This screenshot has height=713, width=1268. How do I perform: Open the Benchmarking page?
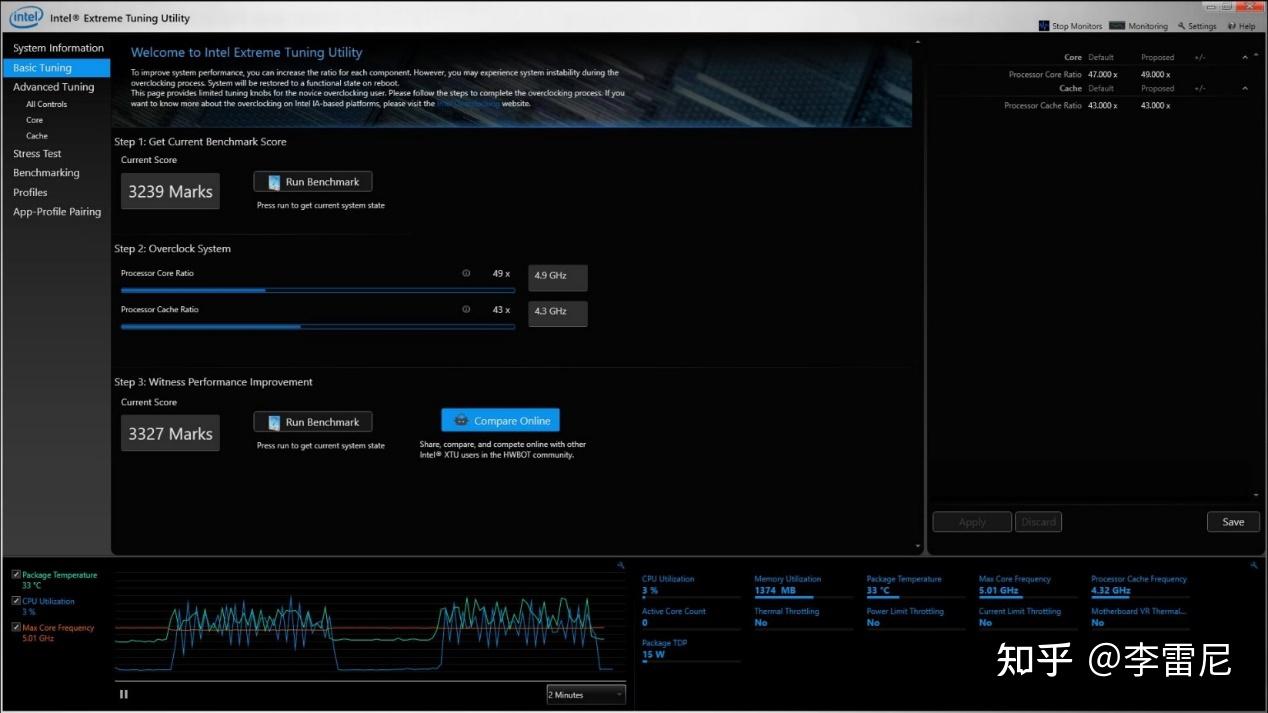46,173
